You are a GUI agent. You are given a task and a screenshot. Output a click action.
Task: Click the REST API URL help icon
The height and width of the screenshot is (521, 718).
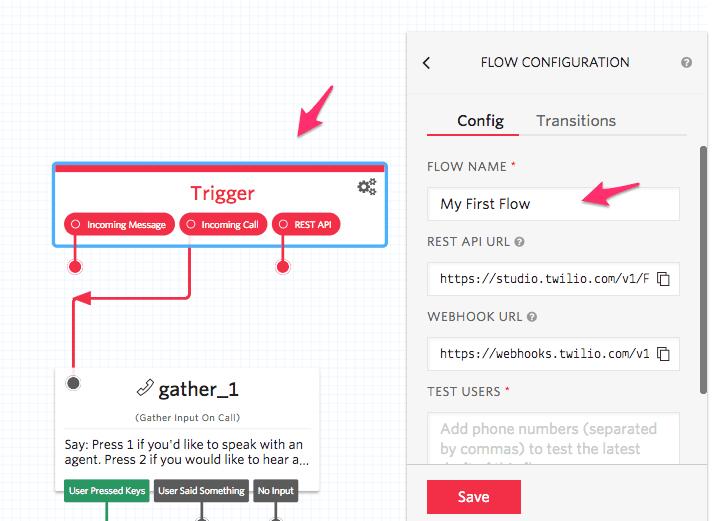coord(520,242)
